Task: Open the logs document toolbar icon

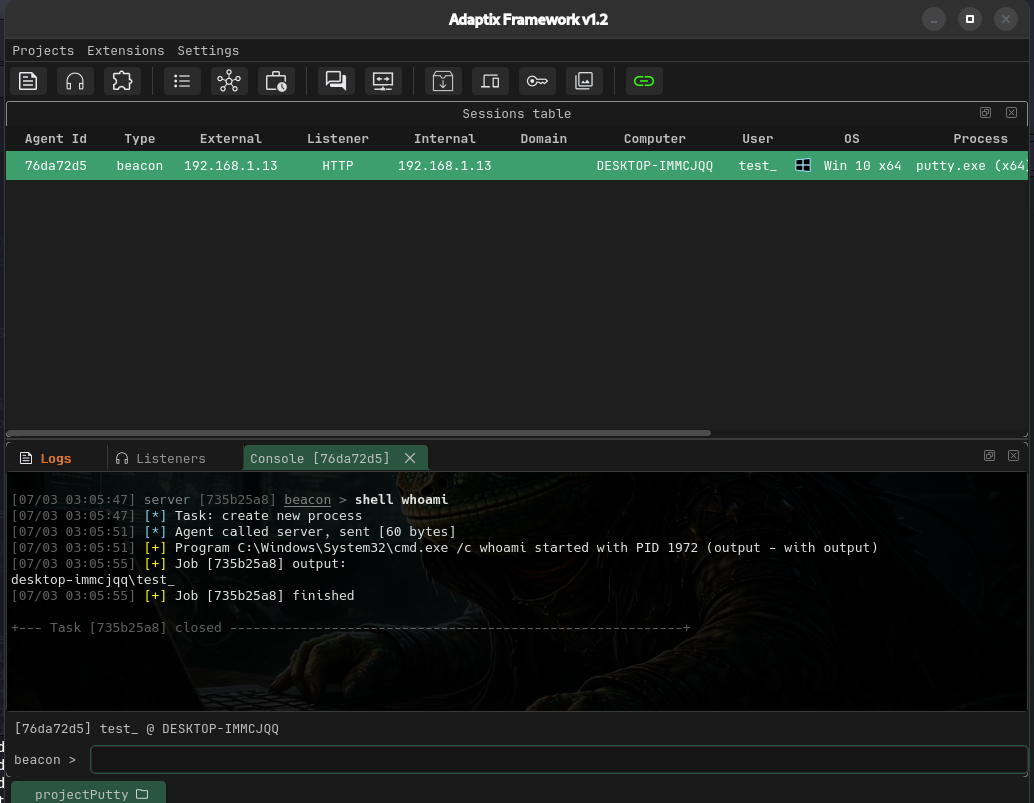Action: coord(29,82)
